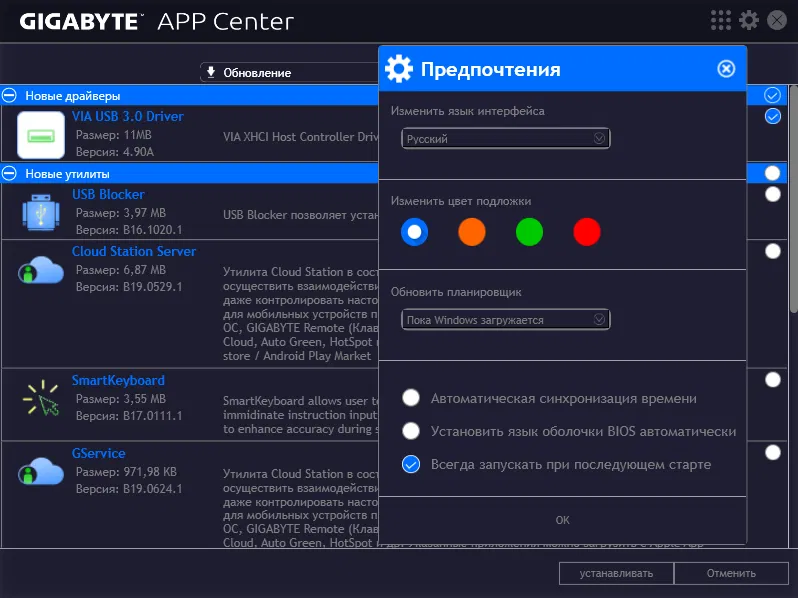
Task: Open the apps grid icon in title bar
Action: [721, 21]
